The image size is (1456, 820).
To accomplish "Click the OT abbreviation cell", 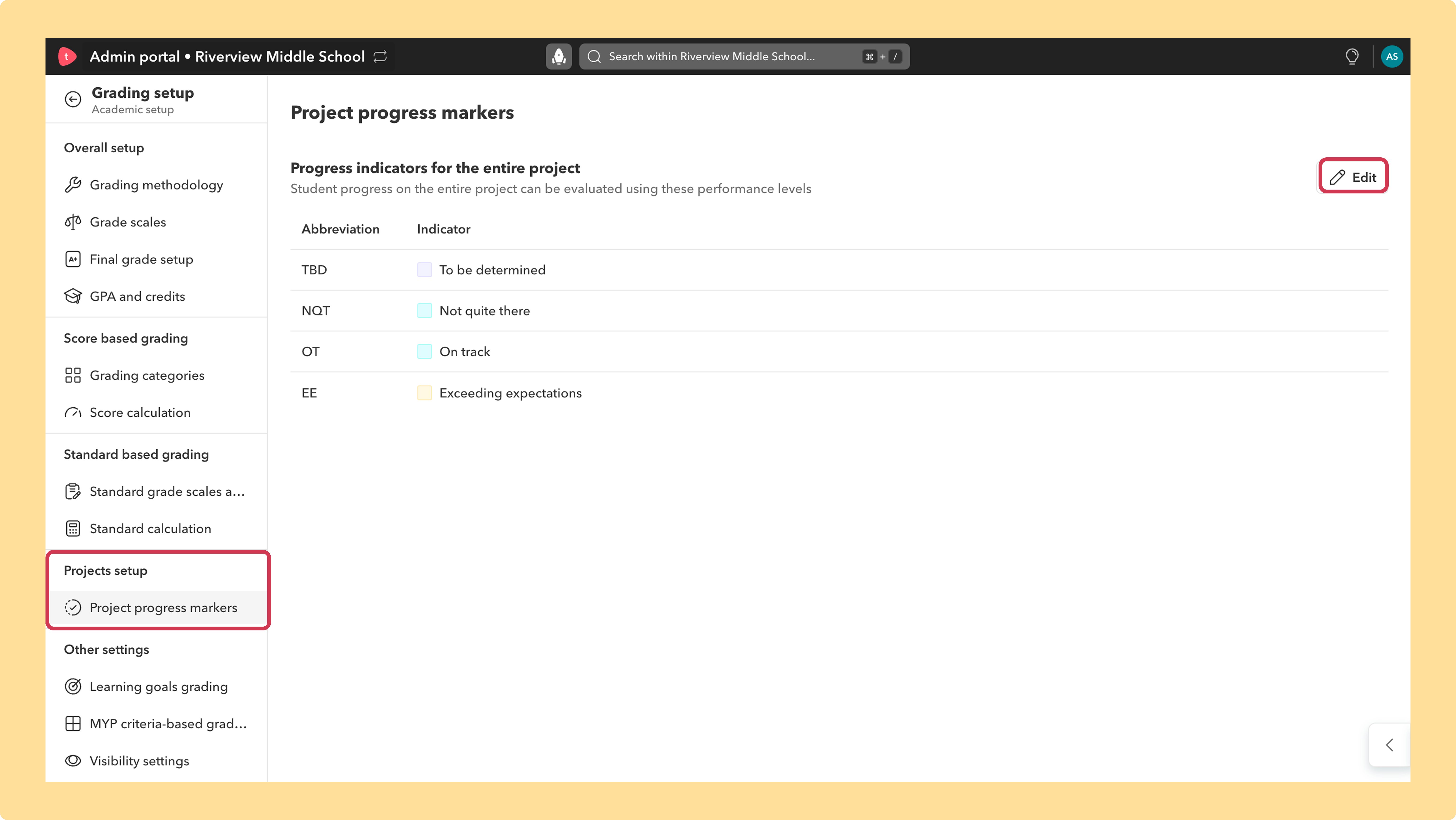I will 310,351.
